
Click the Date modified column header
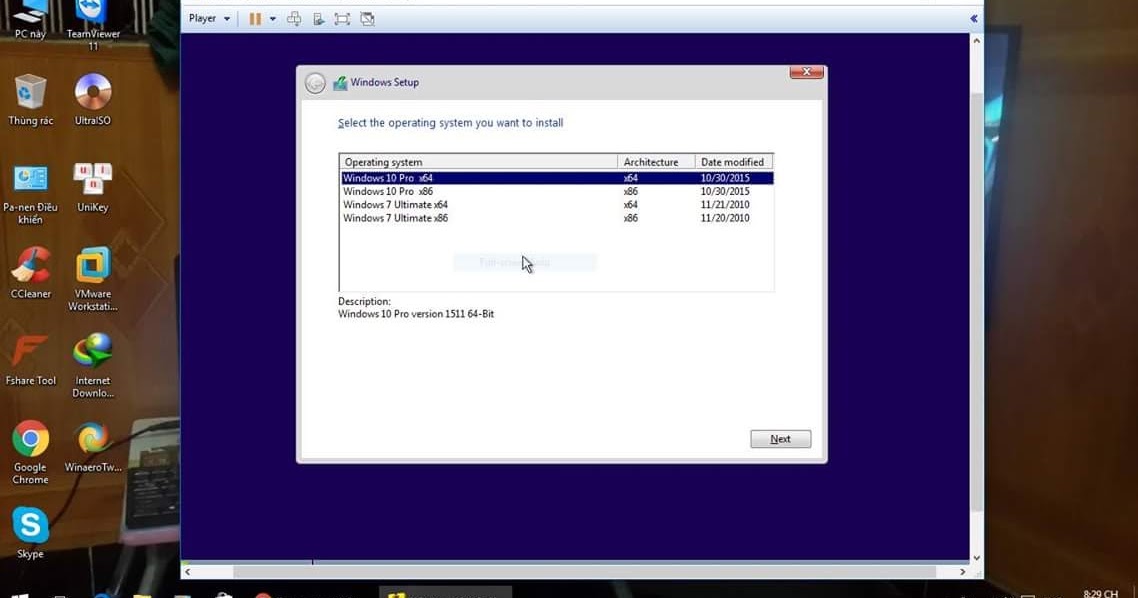coord(734,162)
